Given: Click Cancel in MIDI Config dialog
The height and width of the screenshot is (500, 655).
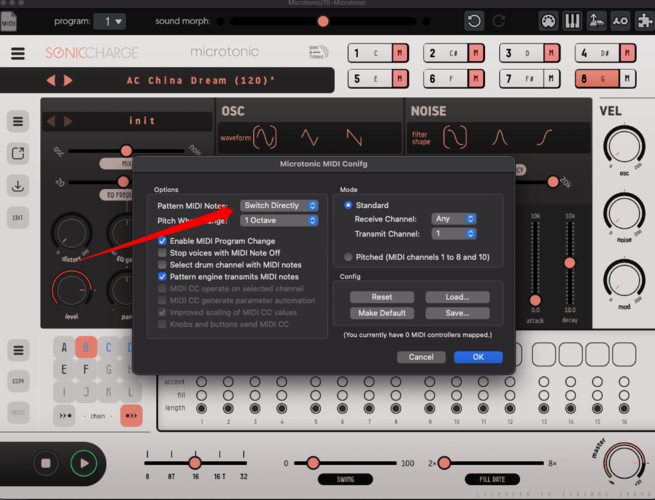Looking at the screenshot, I should [421, 357].
